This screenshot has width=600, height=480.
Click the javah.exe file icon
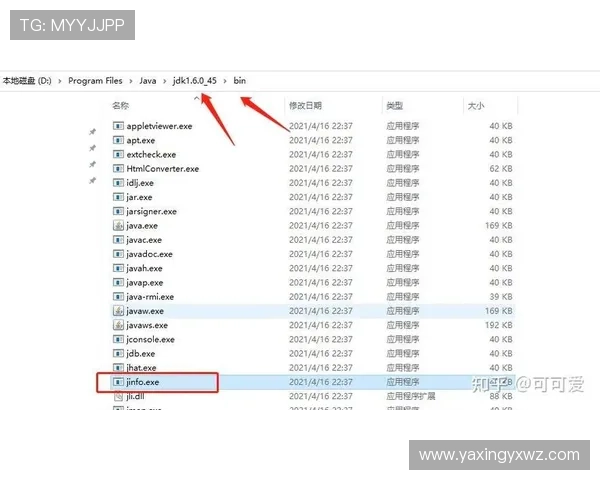(118, 268)
